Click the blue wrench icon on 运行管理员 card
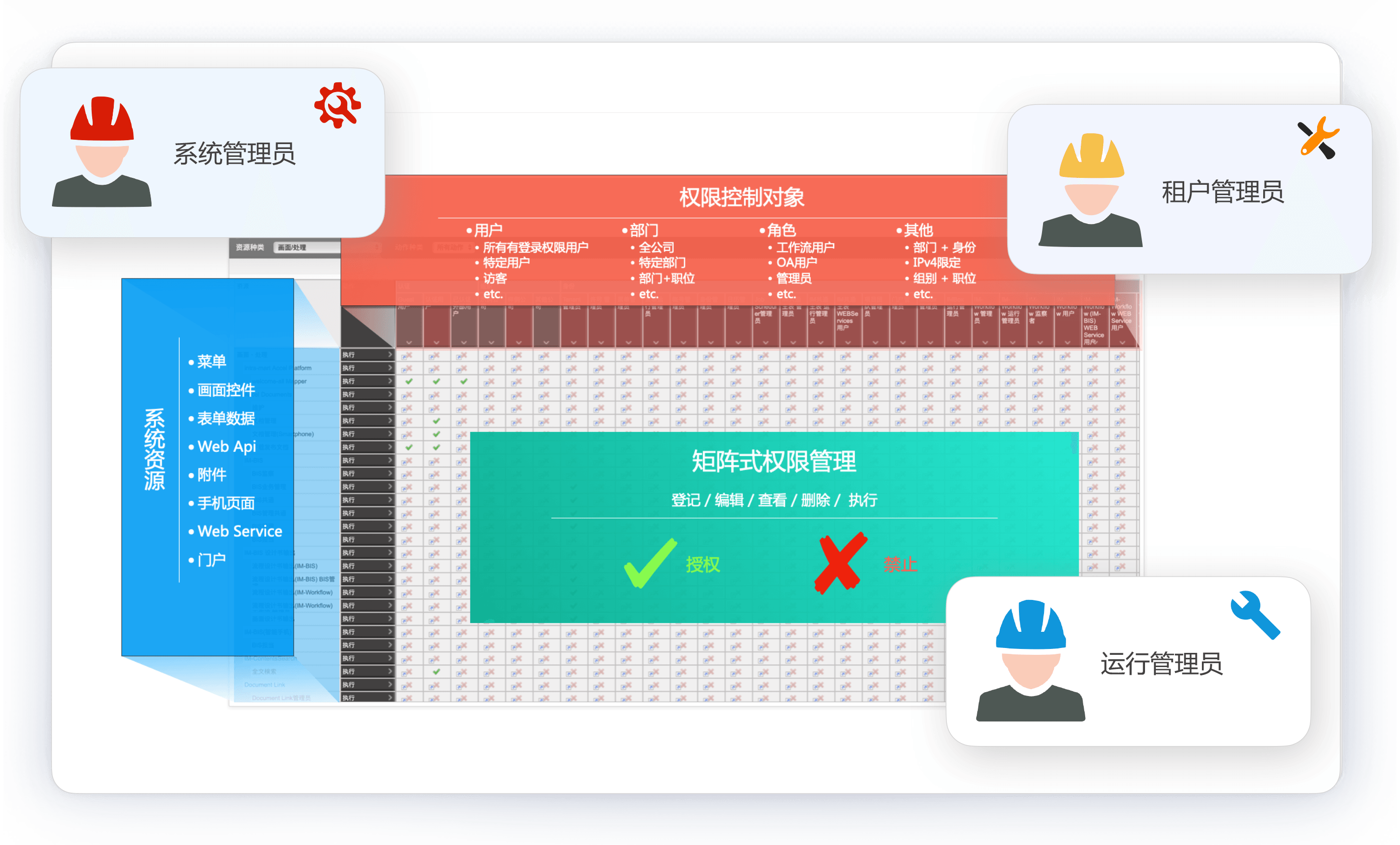 pos(1255,615)
